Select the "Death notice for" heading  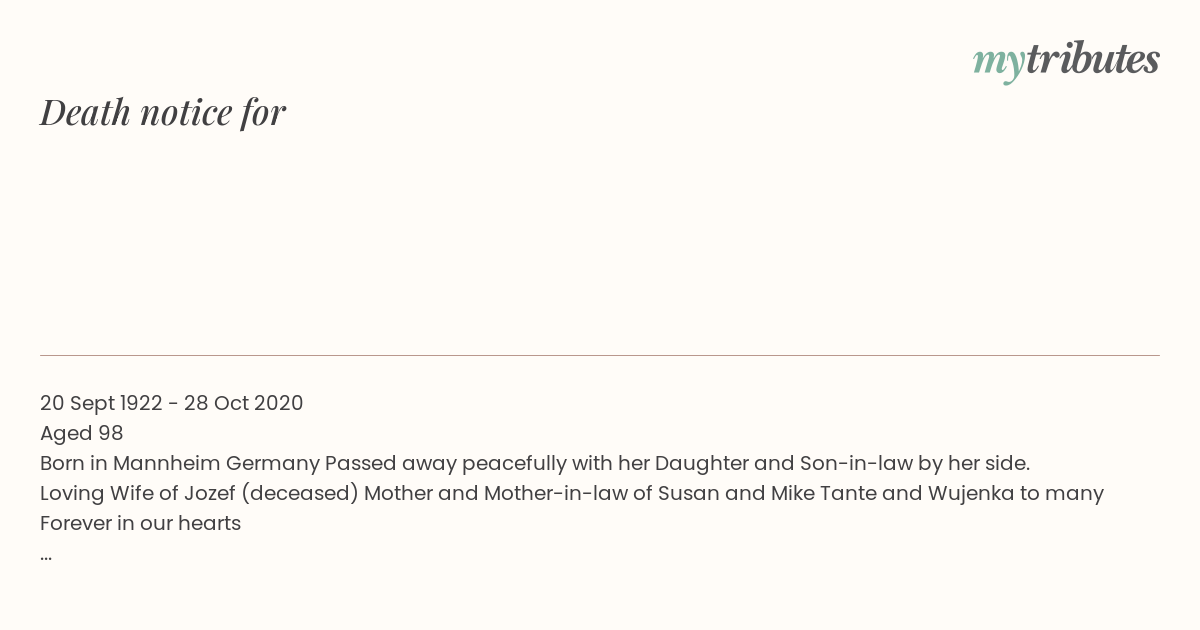[163, 112]
